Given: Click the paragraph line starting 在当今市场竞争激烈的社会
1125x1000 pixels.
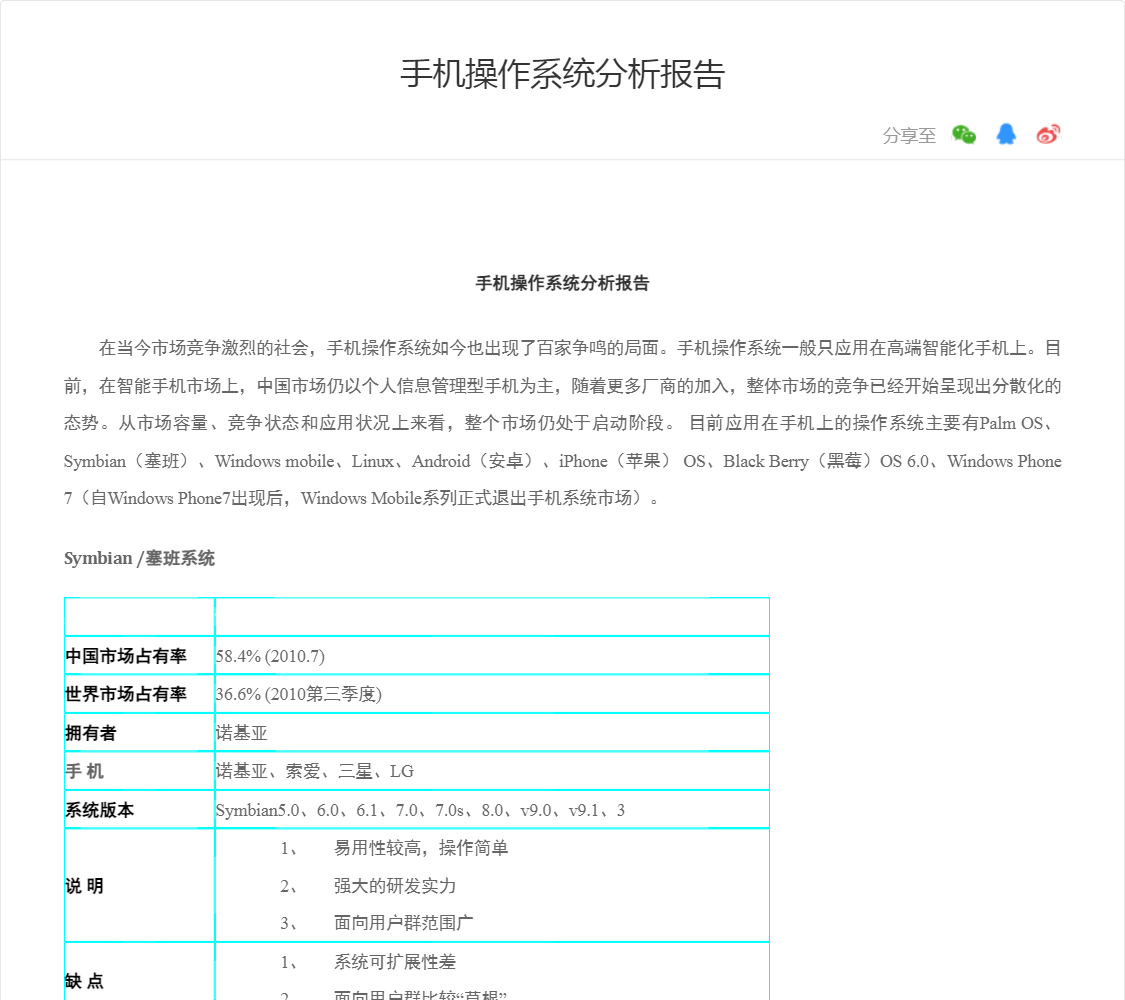Looking at the screenshot, I should (580, 348).
